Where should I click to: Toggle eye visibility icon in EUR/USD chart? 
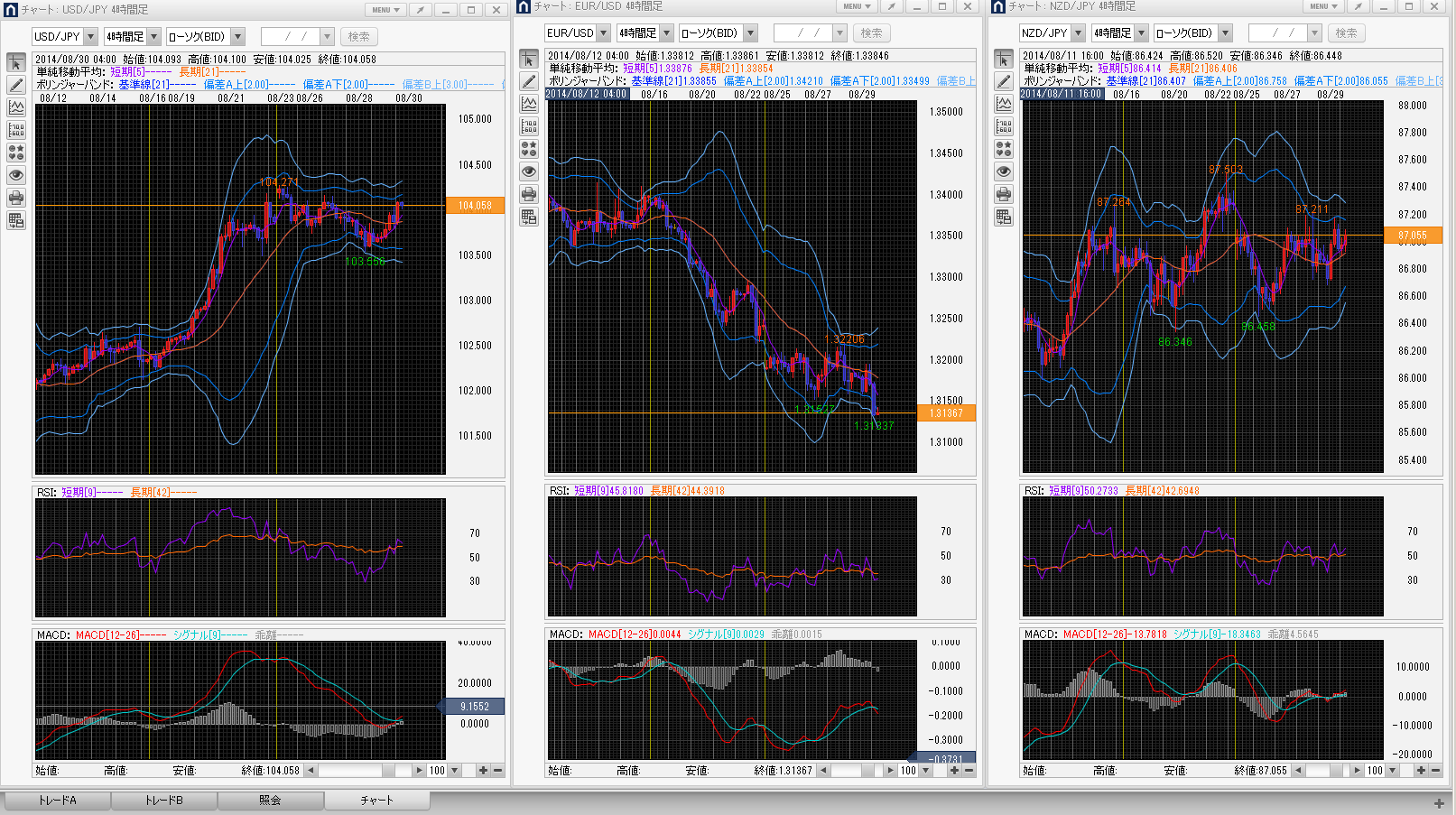point(529,171)
